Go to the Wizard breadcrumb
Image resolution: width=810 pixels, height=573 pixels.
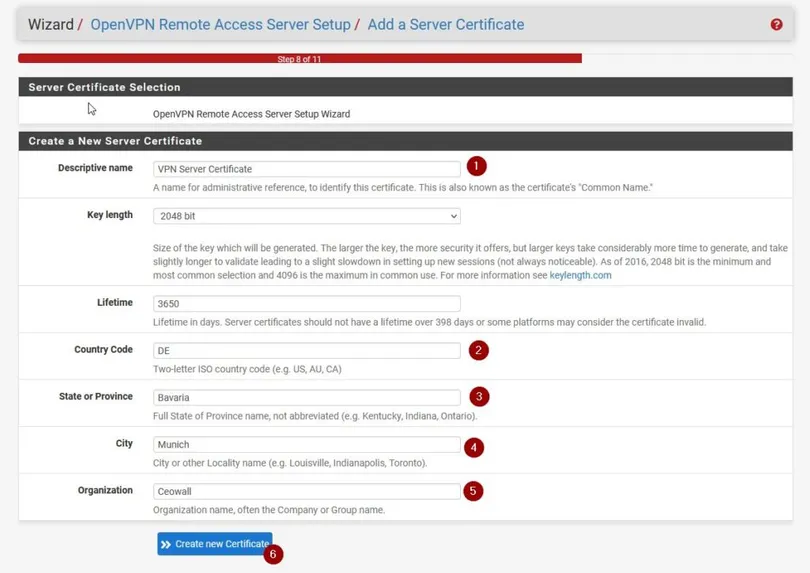click(x=50, y=24)
